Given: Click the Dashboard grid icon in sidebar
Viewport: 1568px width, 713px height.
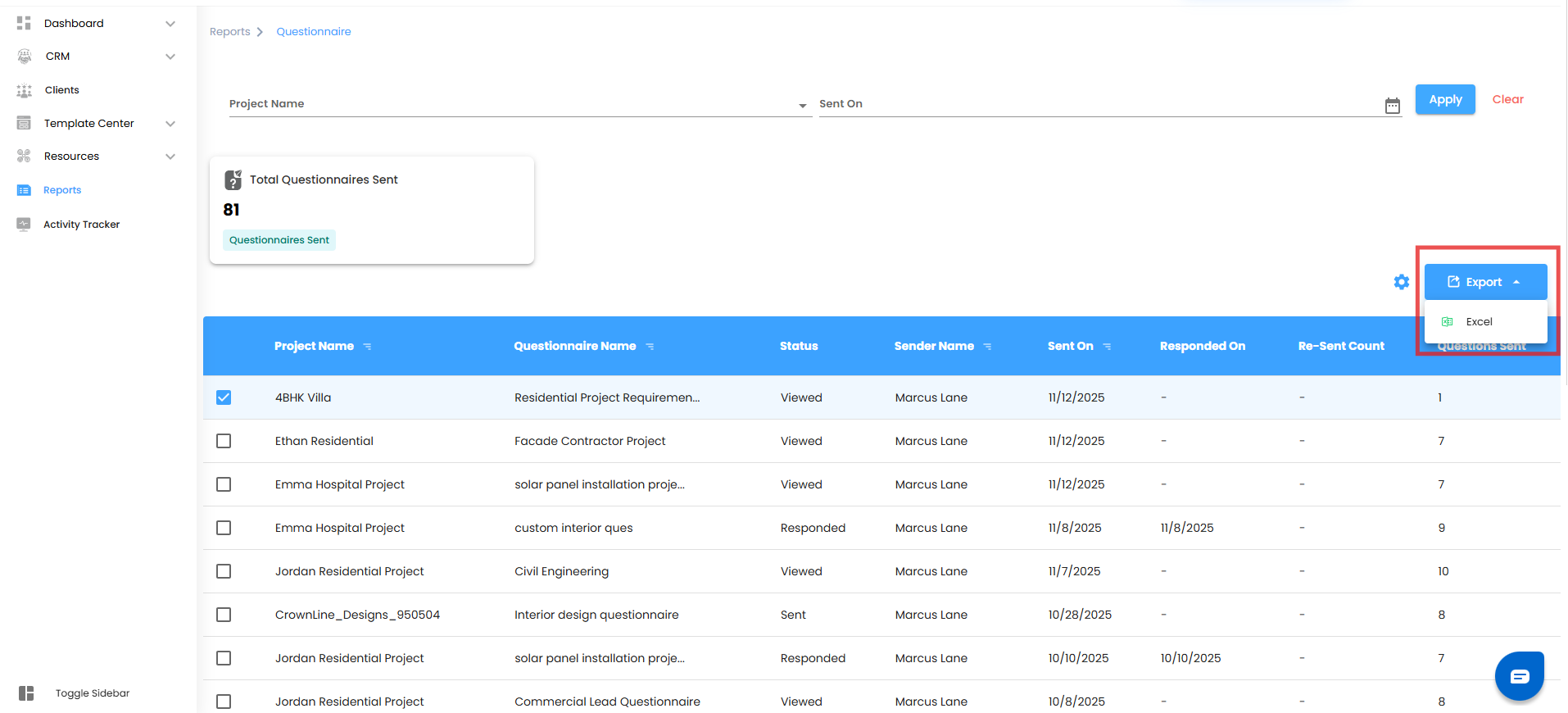Looking at the screenshot, I should click(24, 23).
